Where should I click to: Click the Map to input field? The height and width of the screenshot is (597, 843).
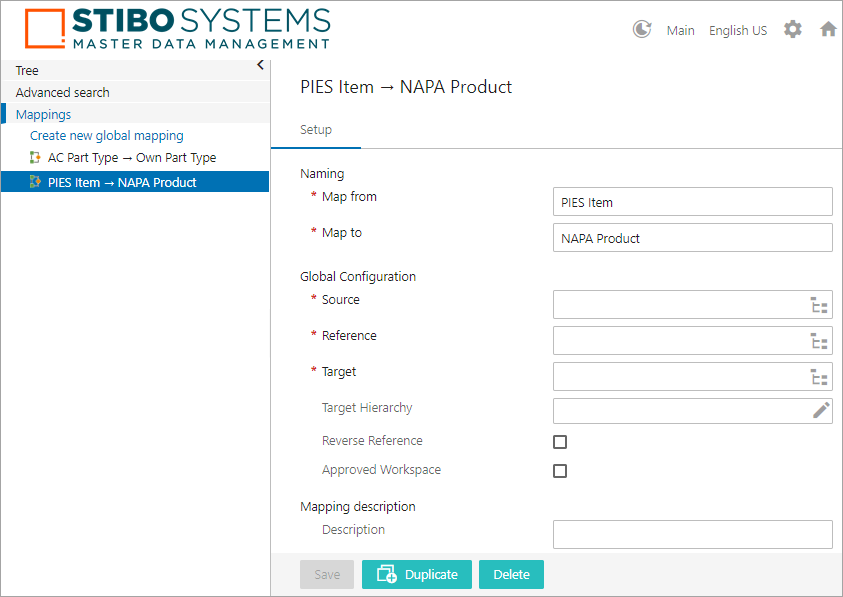692,238
